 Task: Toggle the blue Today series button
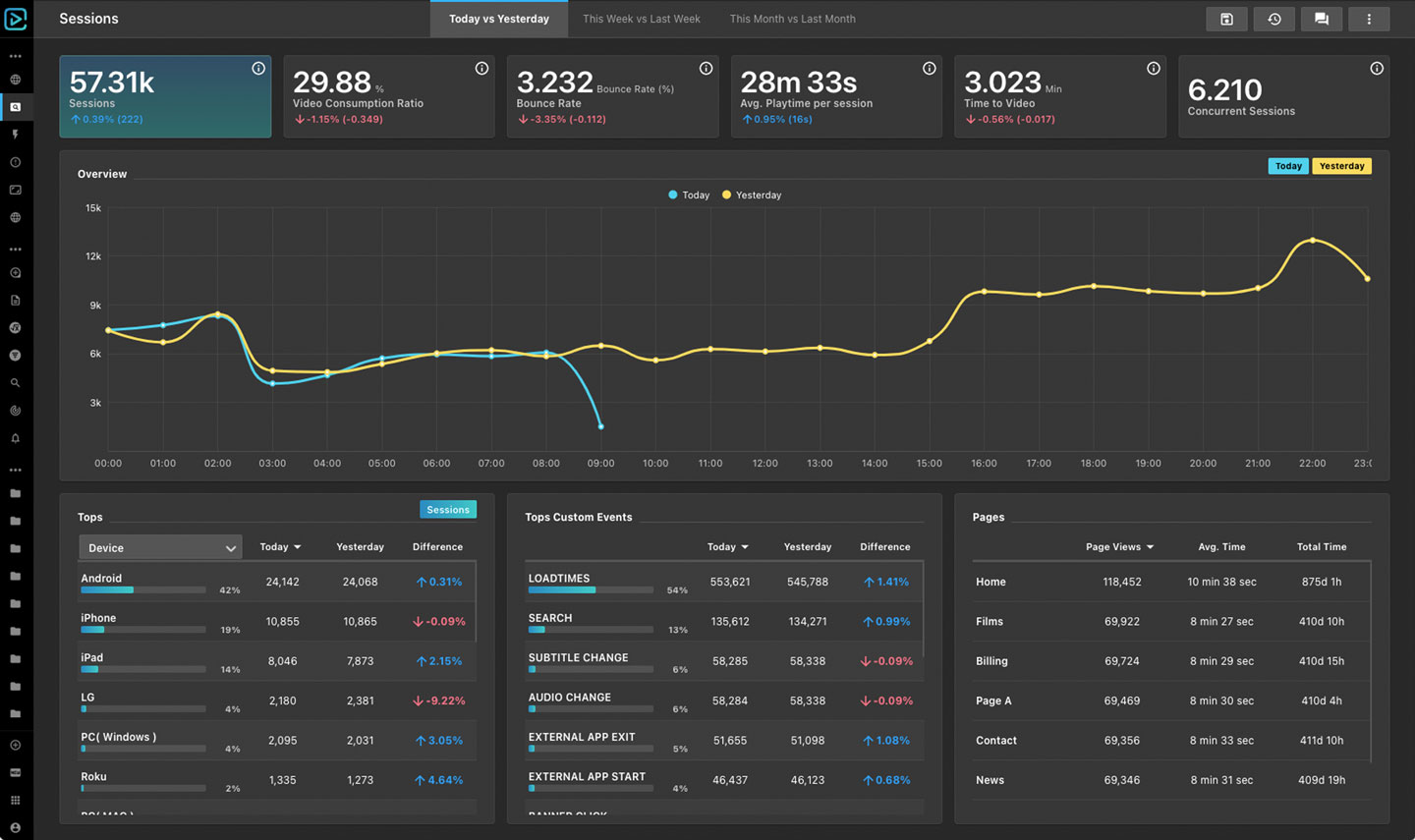(x=1288, y=166)
